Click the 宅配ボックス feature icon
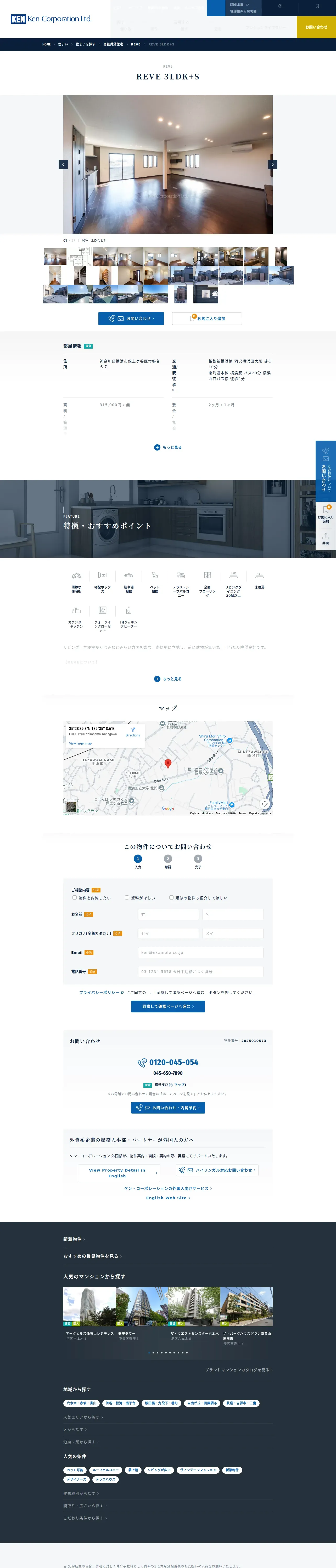 (x=102, y=575)
